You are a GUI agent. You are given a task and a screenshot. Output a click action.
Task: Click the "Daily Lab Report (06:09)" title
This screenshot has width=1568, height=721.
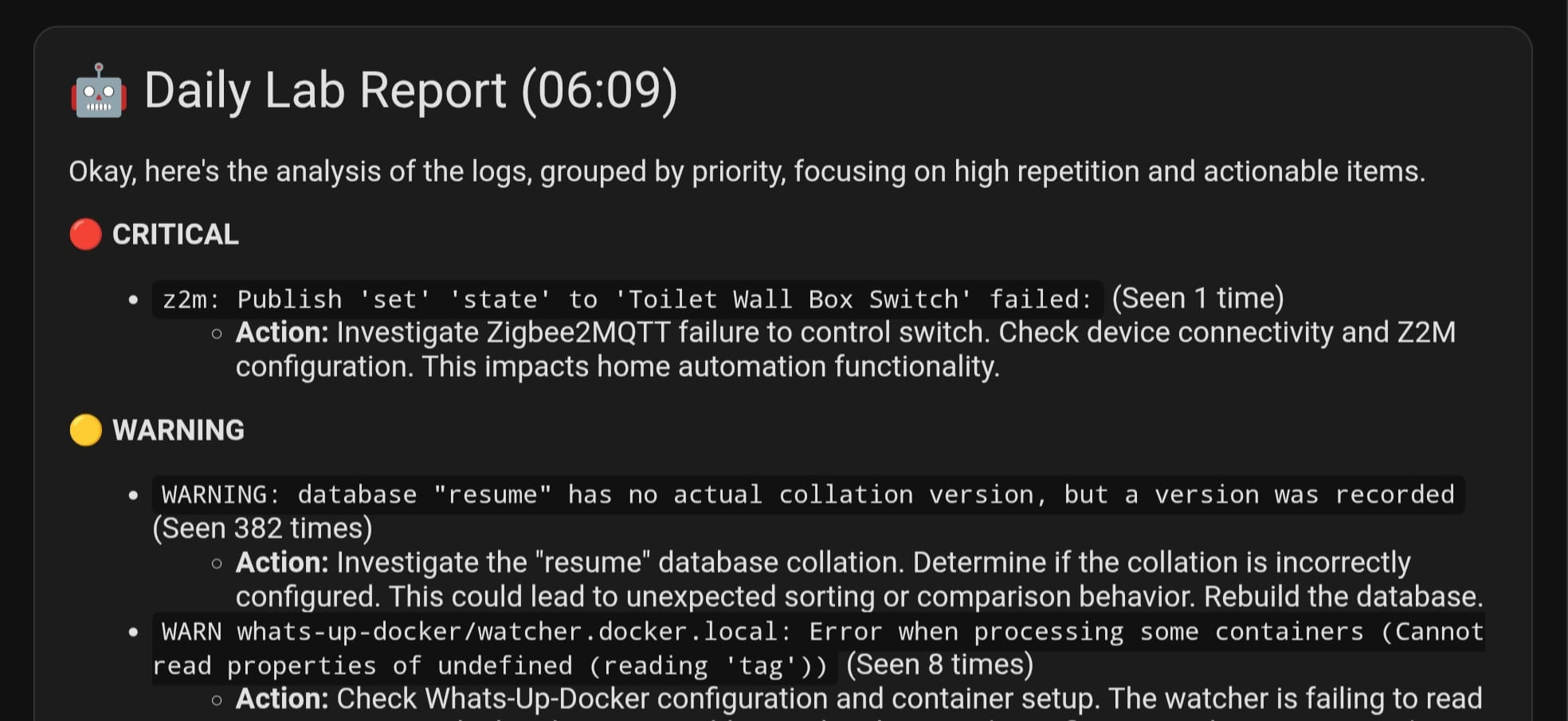410,90
